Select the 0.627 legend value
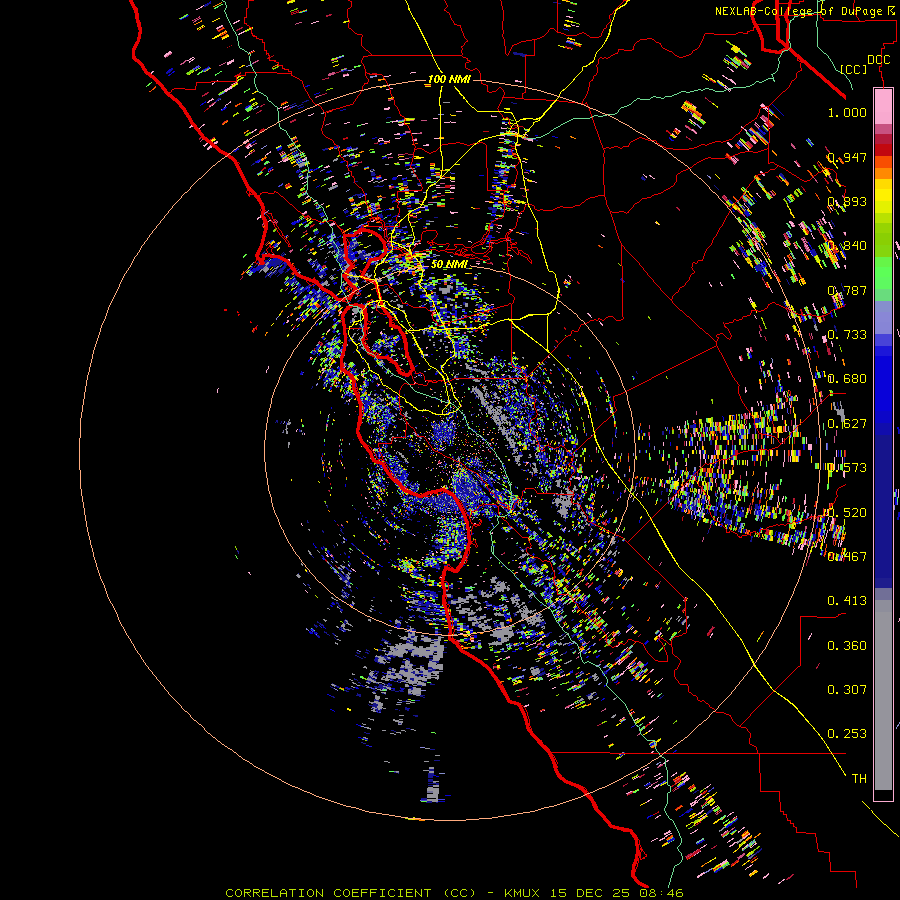 click(x=847, y=424)
